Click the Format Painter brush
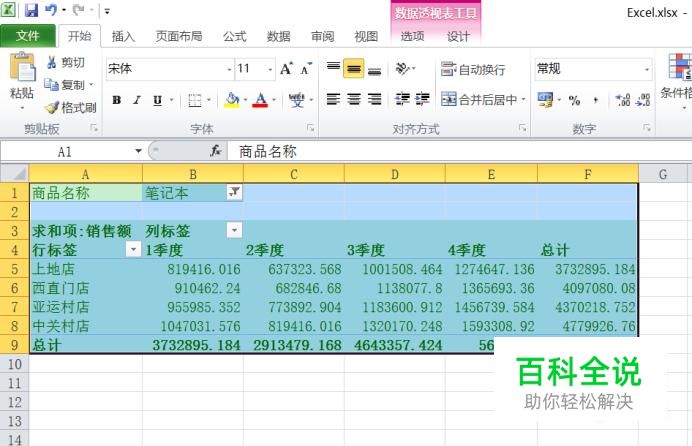The image size is (692, 446). click(71, 108)
